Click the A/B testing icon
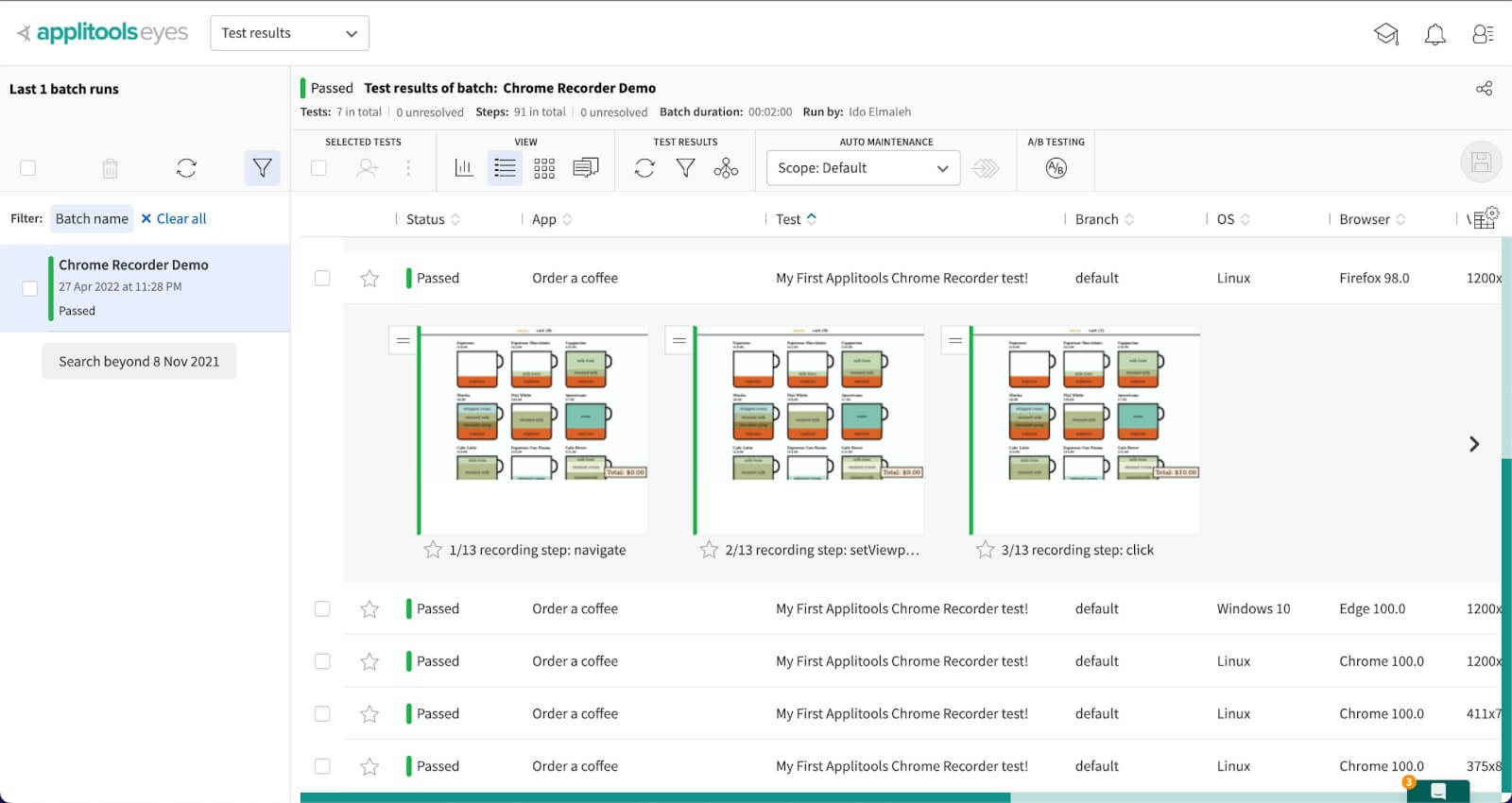1512x803 pixels. tap(1056, 168)
